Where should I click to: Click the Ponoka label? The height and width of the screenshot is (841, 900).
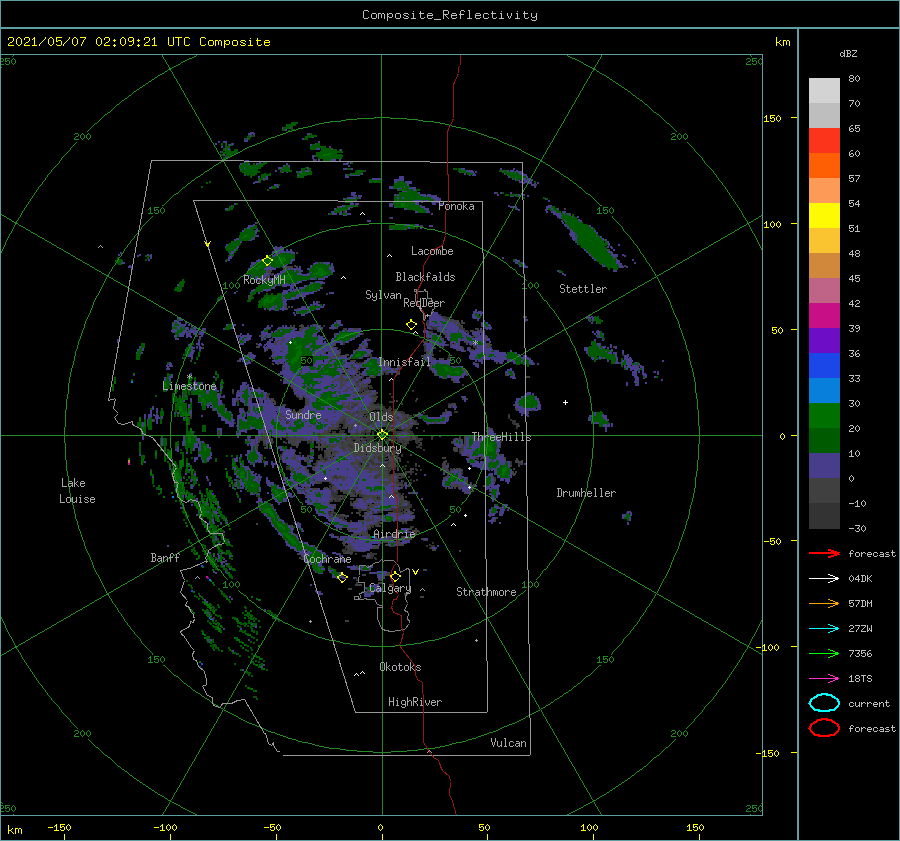[456, 206]
